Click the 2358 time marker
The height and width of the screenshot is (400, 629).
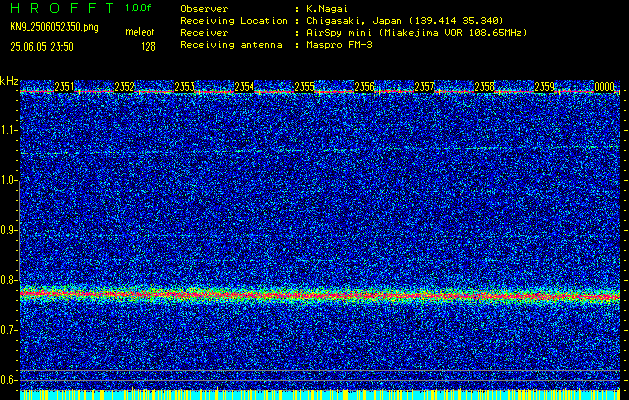pos(485,87)
